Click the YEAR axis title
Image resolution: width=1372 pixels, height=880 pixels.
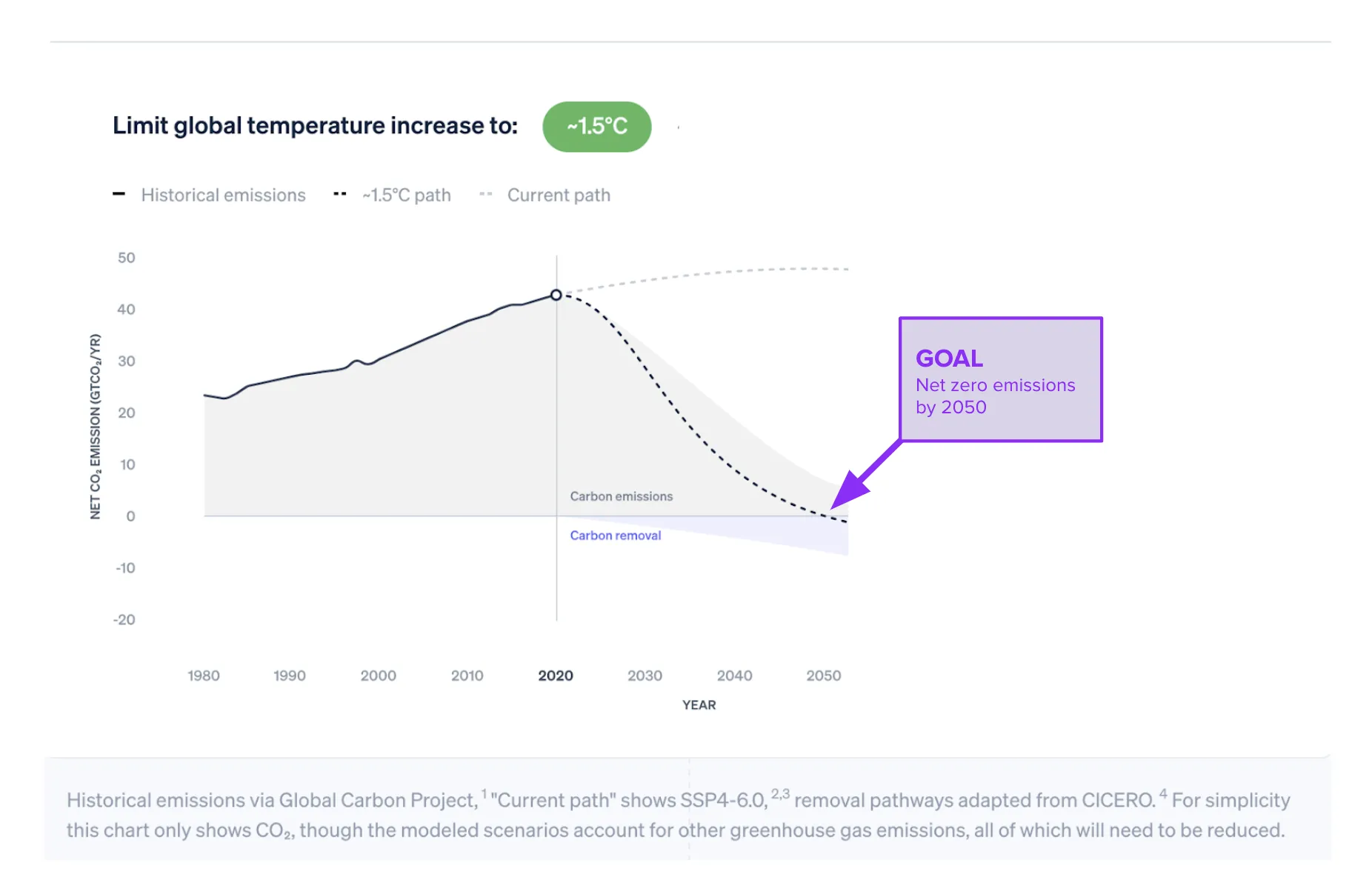699,705
